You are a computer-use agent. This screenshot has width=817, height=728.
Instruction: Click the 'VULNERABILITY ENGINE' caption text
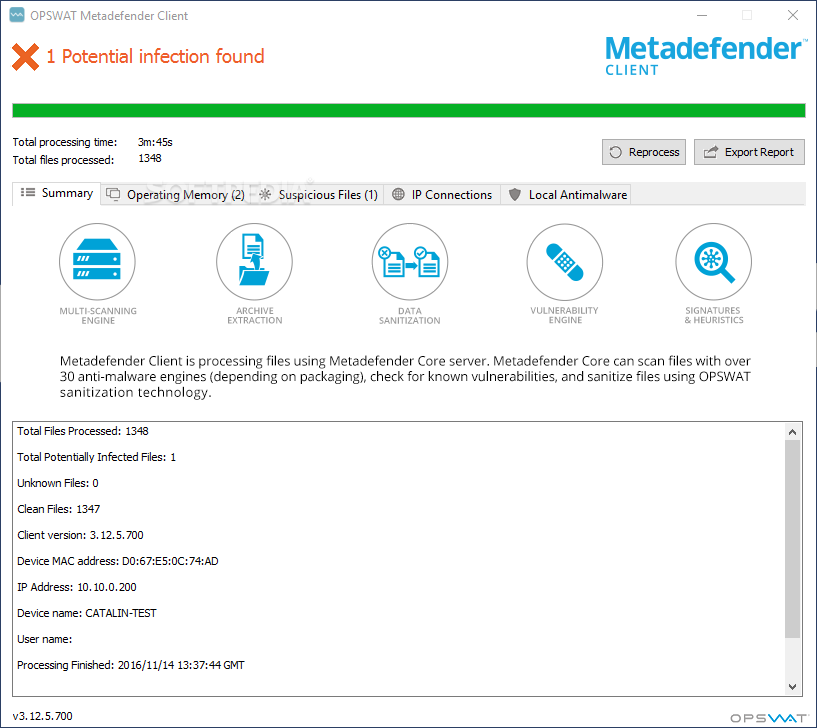(565, 315)
